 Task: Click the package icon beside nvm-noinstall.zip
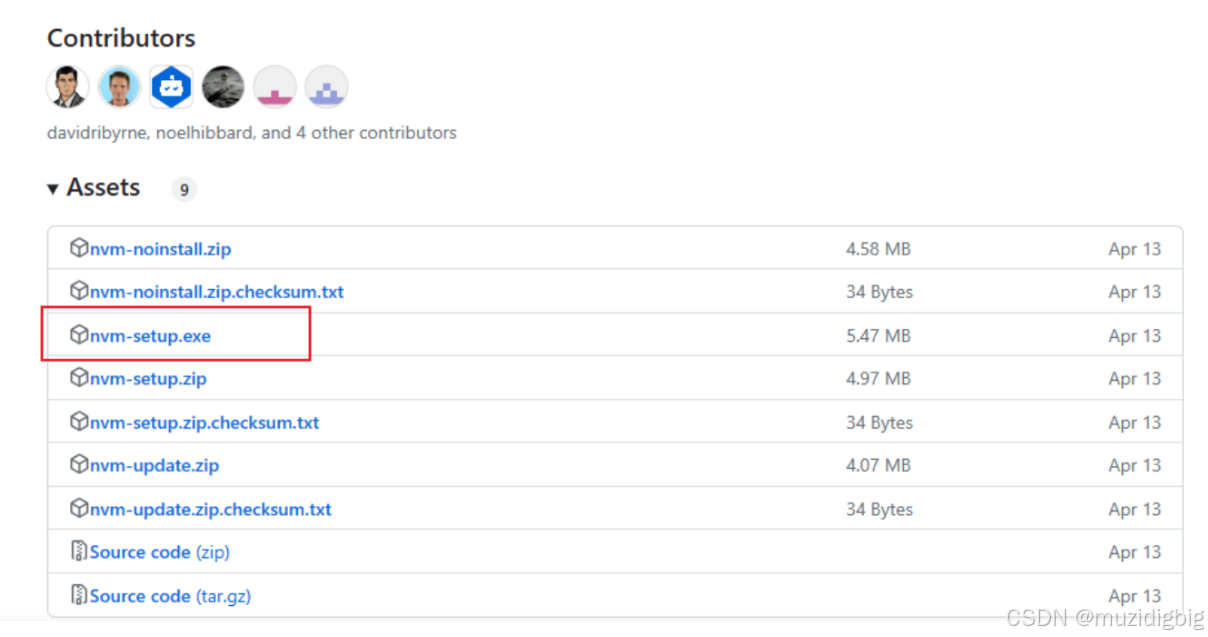(79, 248)
